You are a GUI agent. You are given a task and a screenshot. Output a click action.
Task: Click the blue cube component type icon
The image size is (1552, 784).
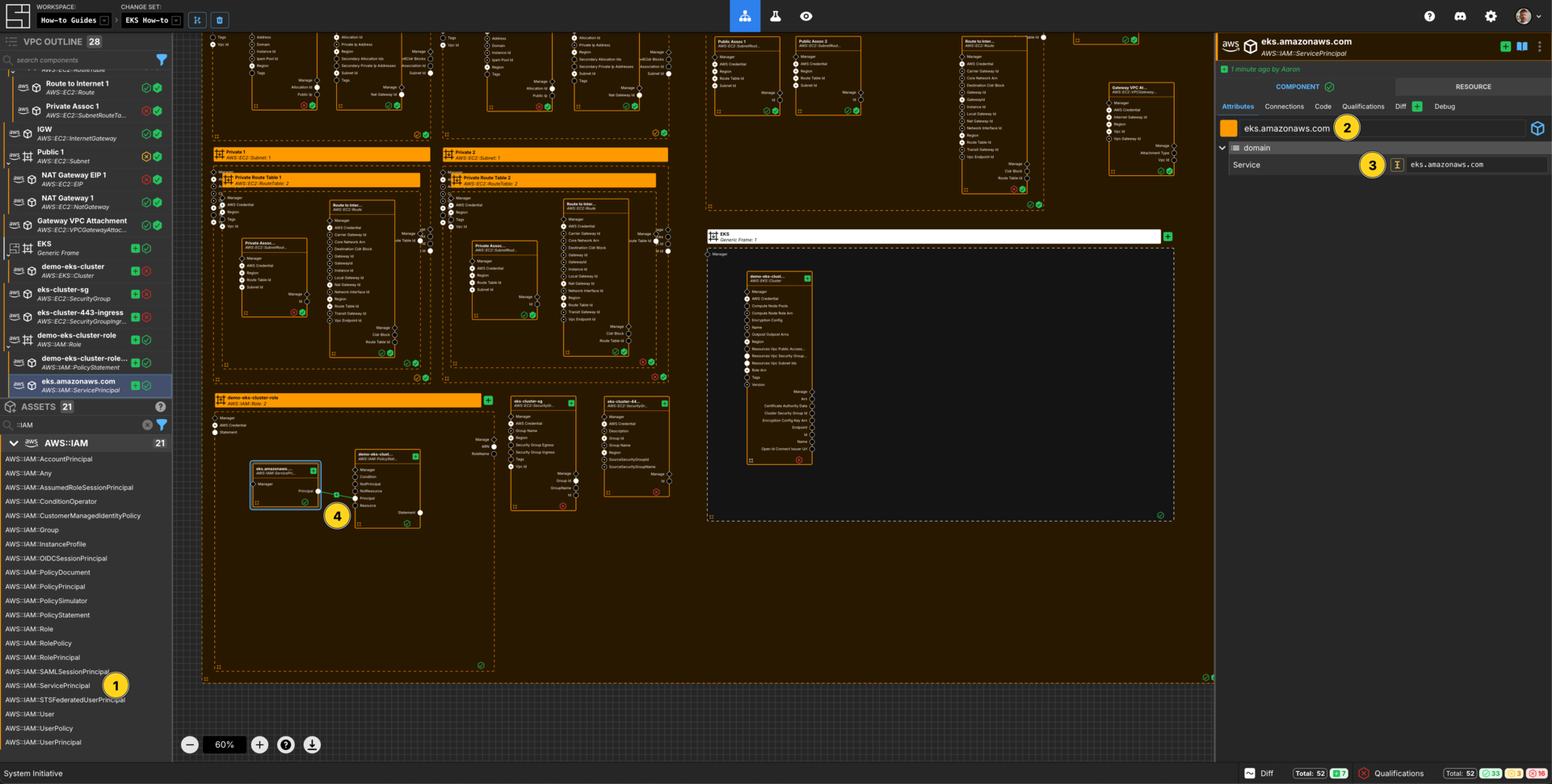tap(1537, 128)
